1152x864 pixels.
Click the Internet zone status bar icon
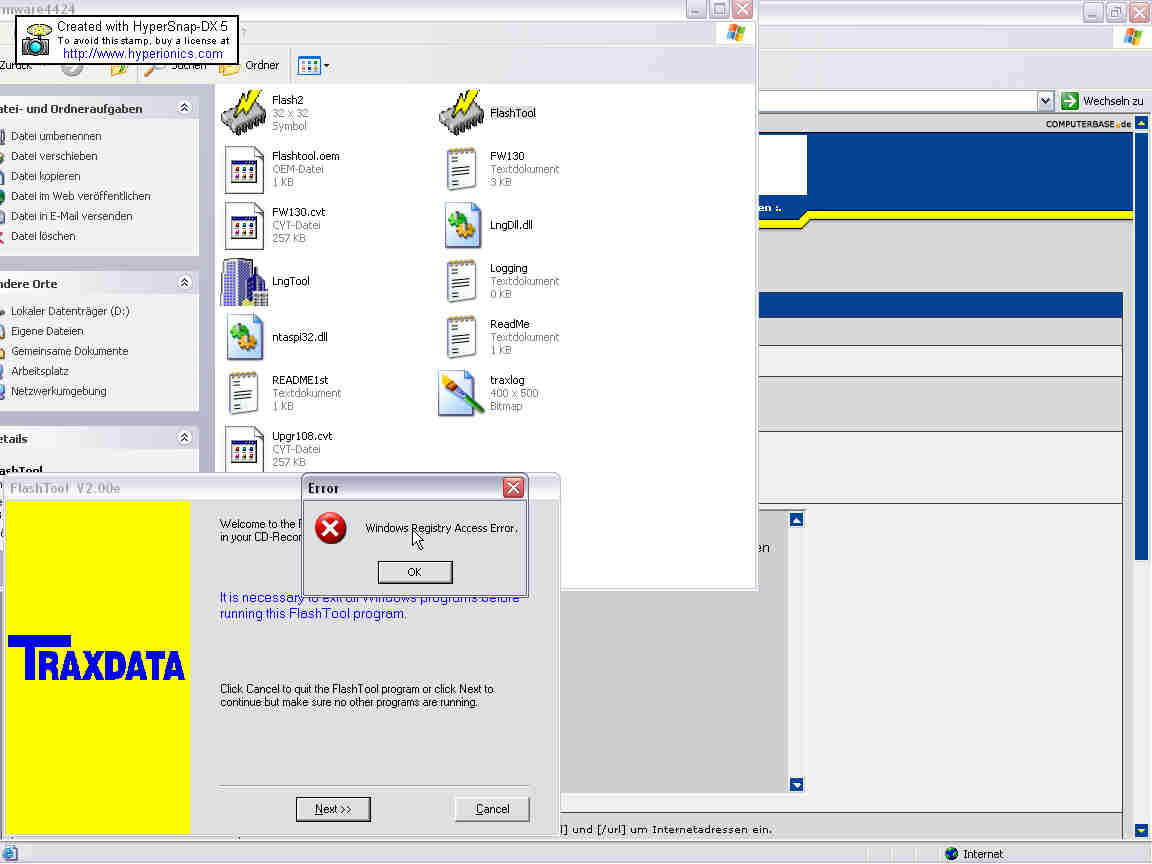point(951,854)
